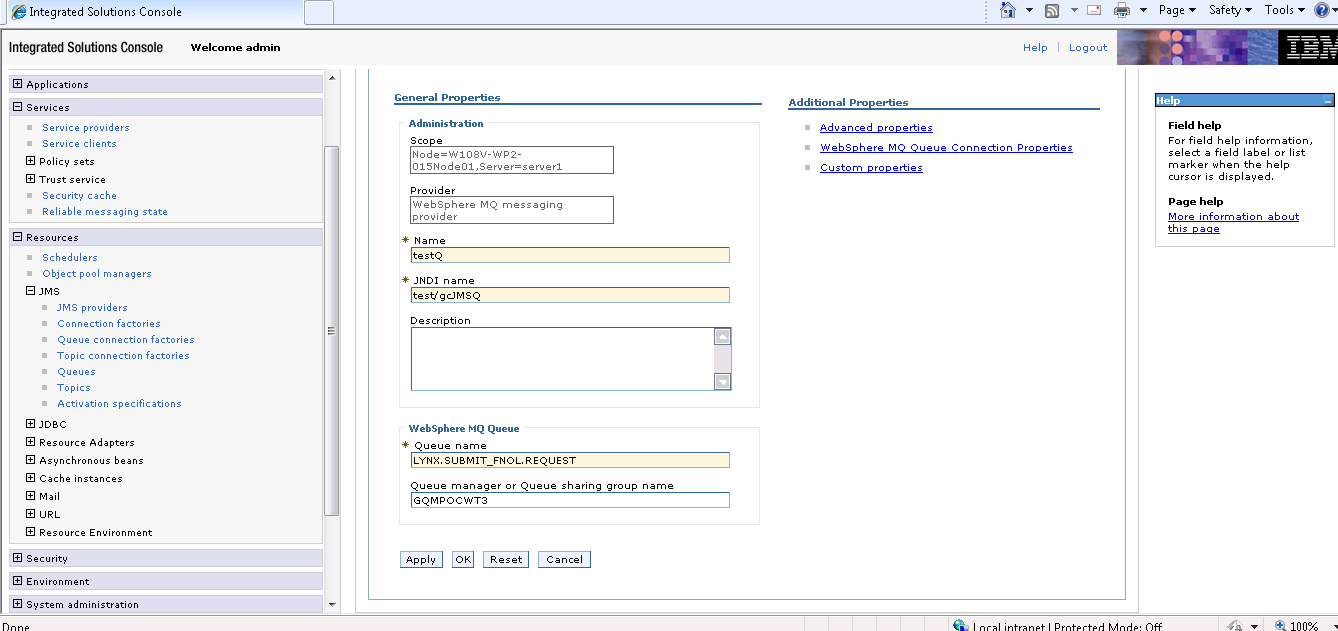Open Reliable messaging state link

[105, 212]
